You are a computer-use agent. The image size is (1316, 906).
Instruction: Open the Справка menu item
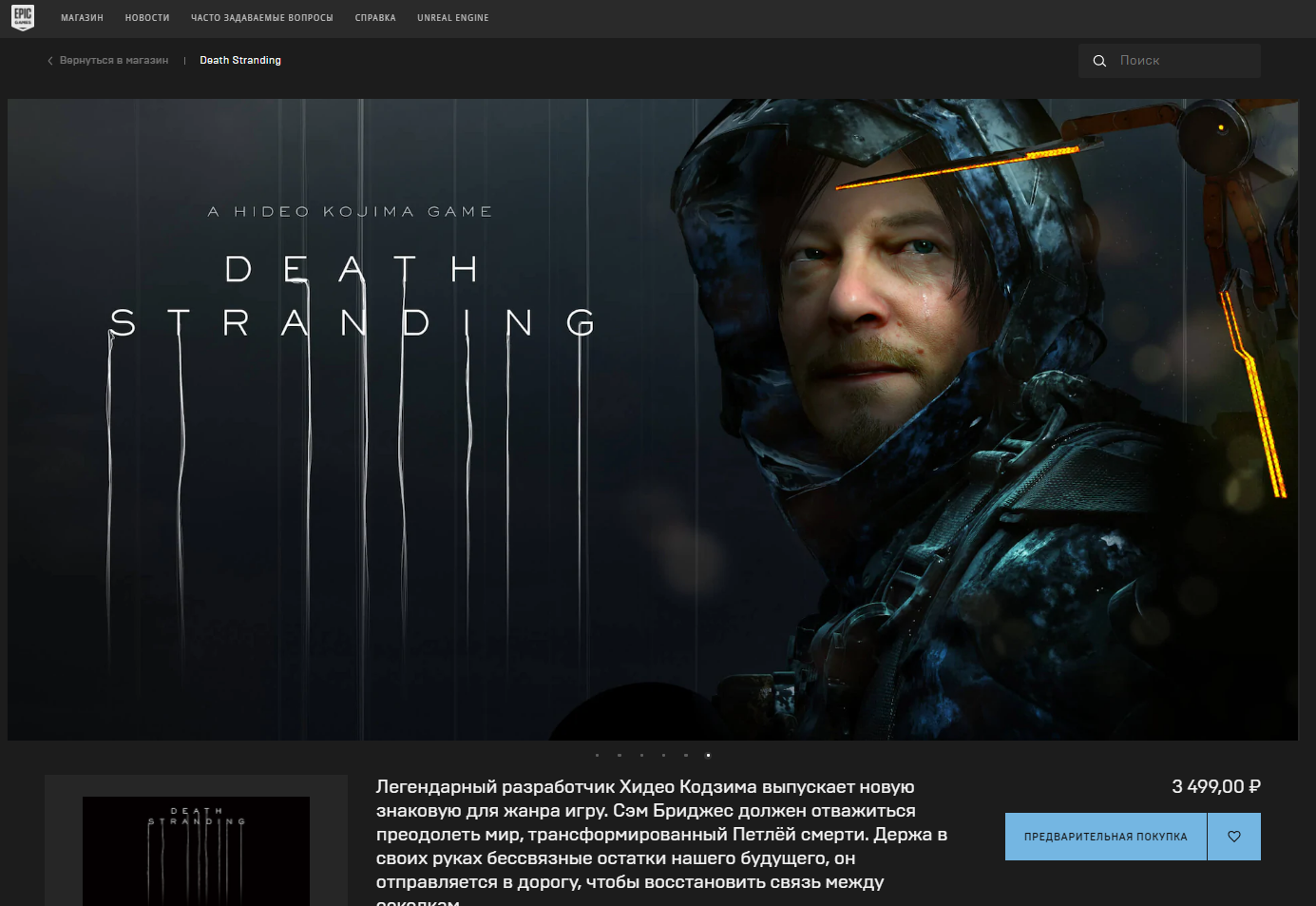[x=375, y=18]
